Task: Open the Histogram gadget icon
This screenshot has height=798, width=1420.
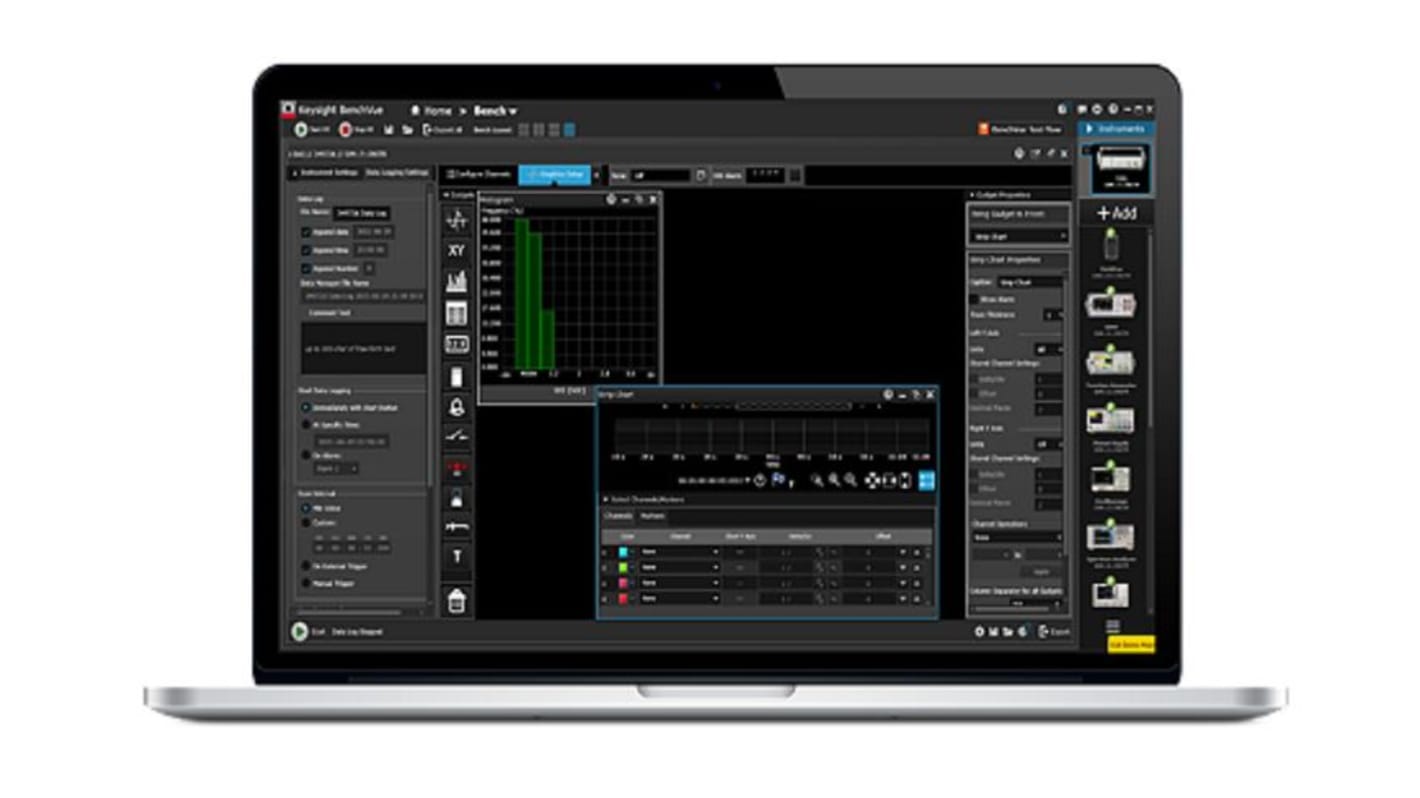Action: [x=457, y=284]
